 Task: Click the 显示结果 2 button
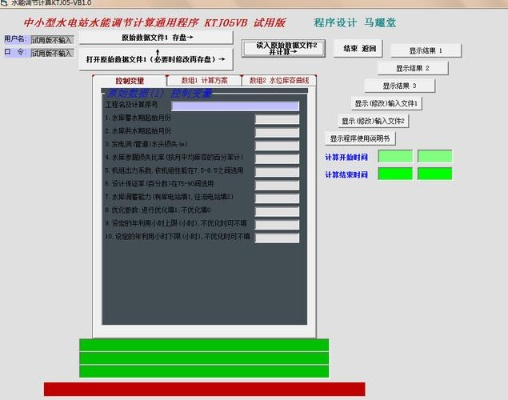click(x=413, y=68)
